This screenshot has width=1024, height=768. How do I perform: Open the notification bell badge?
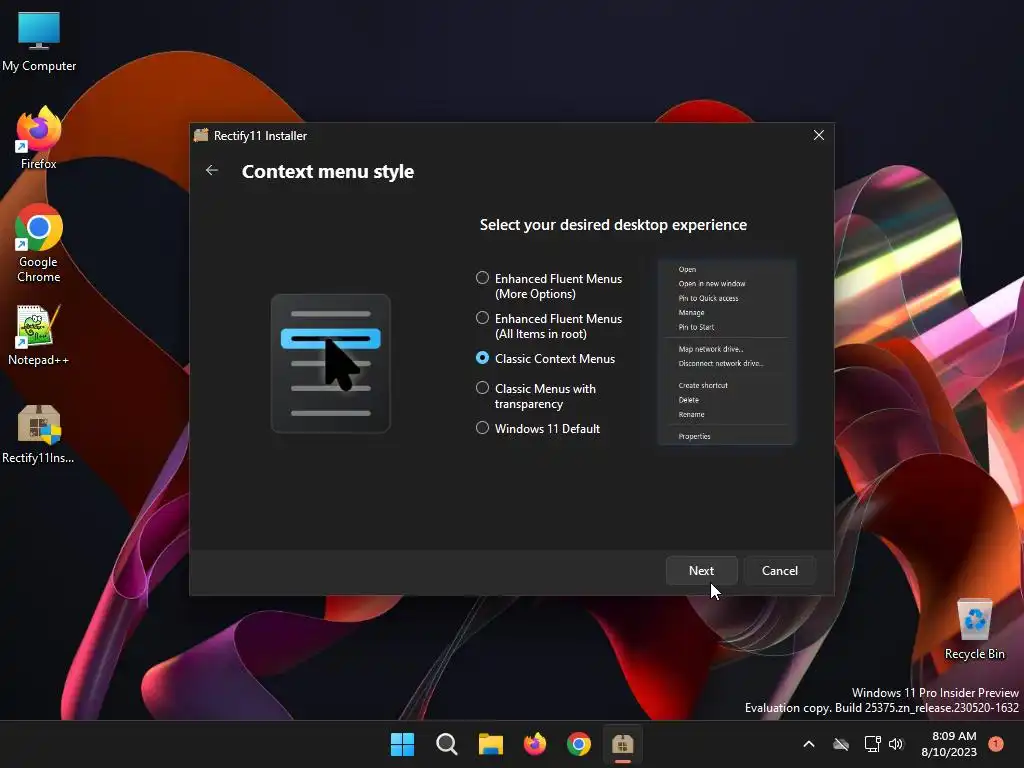pyautogui.click(x=996, y=744)
